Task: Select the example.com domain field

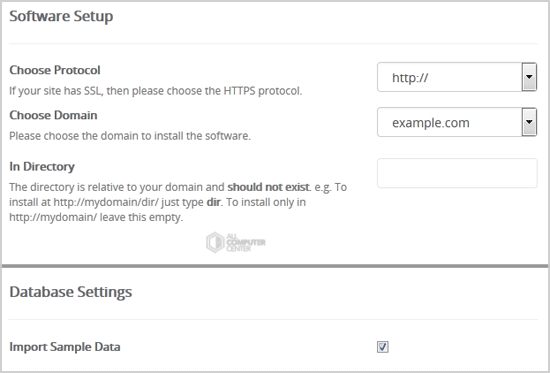Action: [x=457, y=122]
